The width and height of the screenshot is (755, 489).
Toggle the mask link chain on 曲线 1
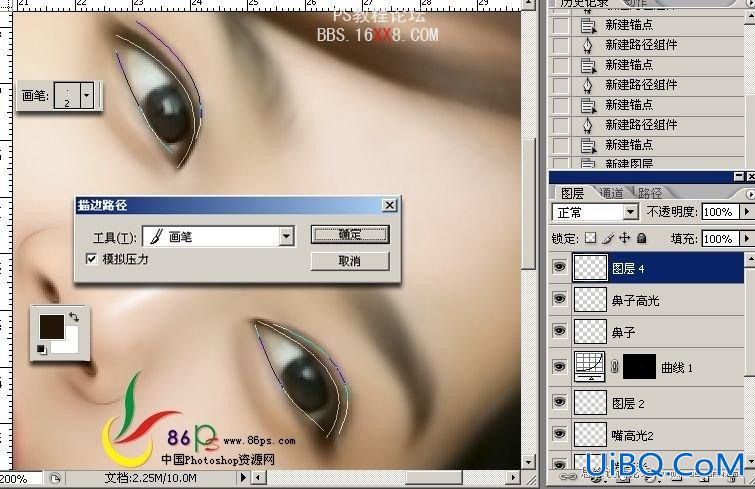(614, 367)
